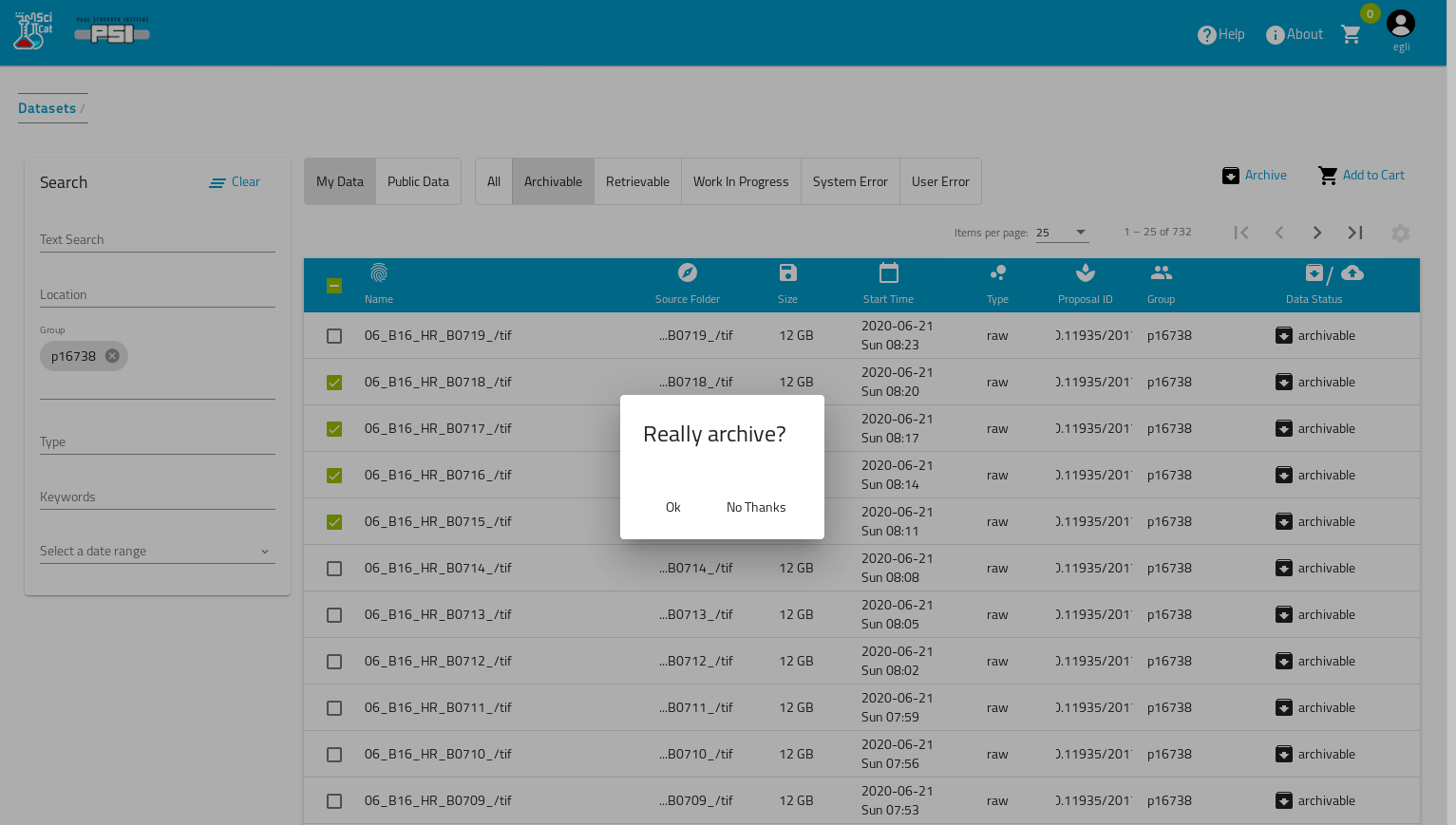Click archivable icon for B0719 row
The image size is (1456, 825).
[1284, 336]
